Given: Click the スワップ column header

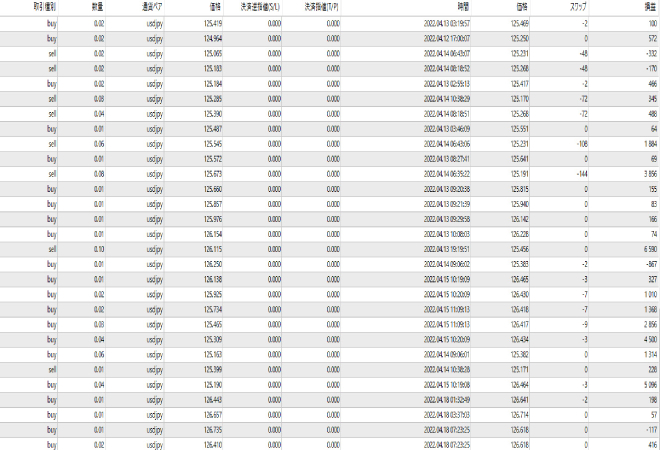Looking at the screenshot, I should click(577, 7).
